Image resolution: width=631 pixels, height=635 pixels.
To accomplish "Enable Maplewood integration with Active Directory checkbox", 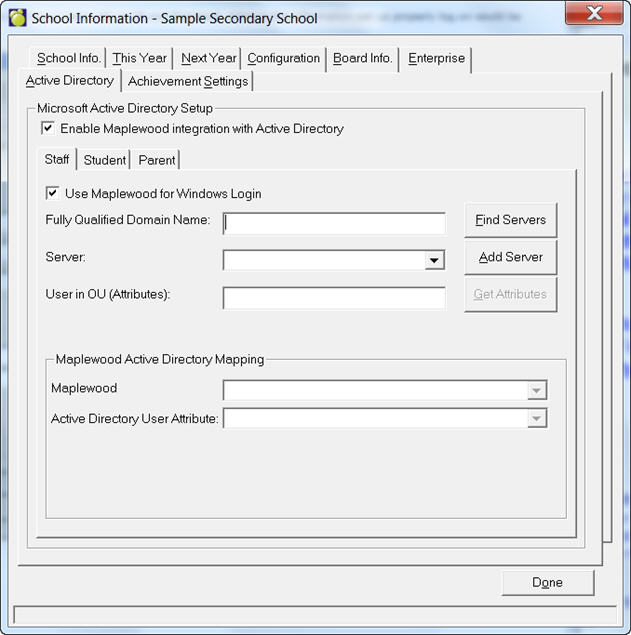I will point(47,128).
